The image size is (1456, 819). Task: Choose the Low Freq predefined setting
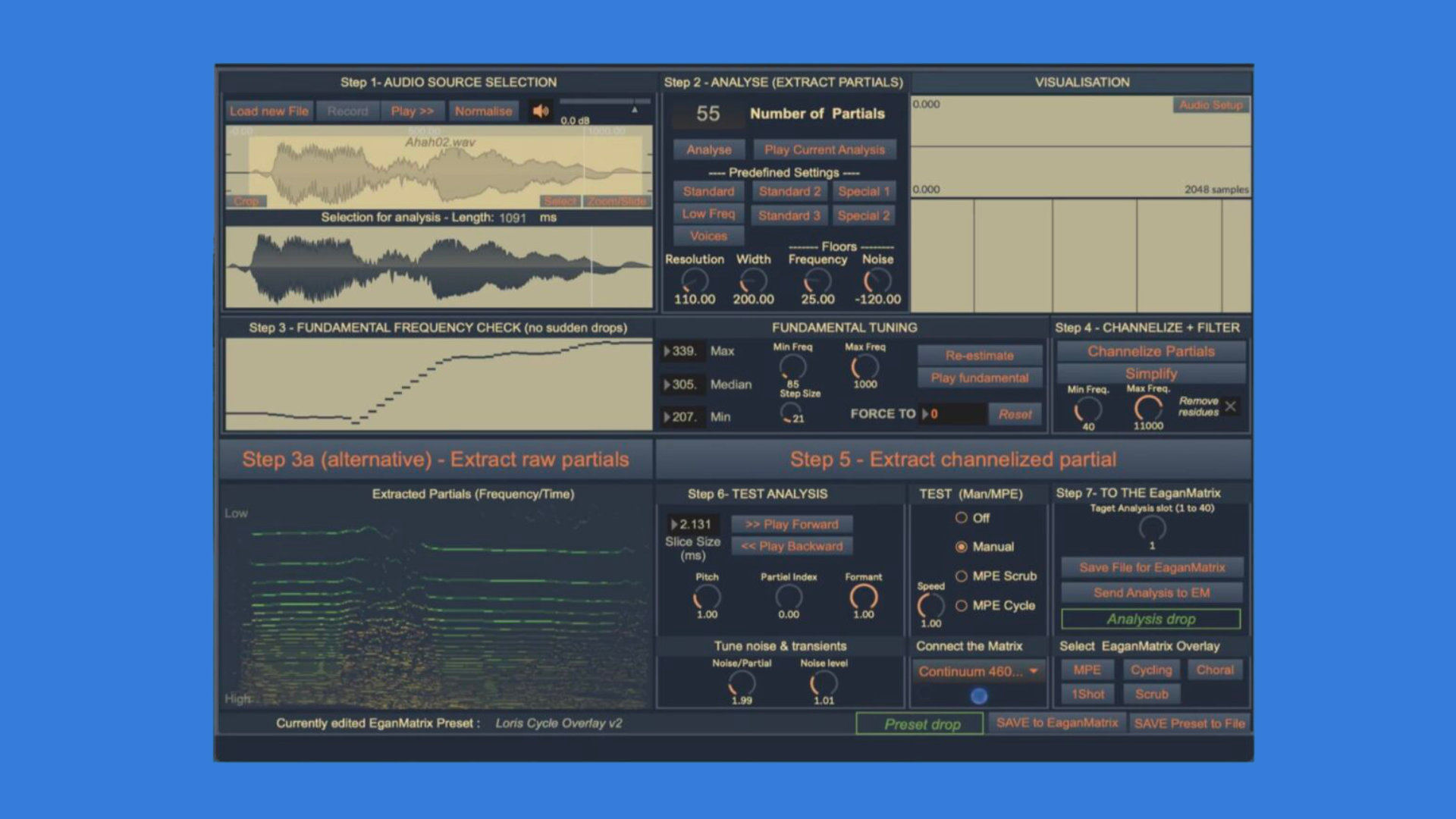pos(708,215)
